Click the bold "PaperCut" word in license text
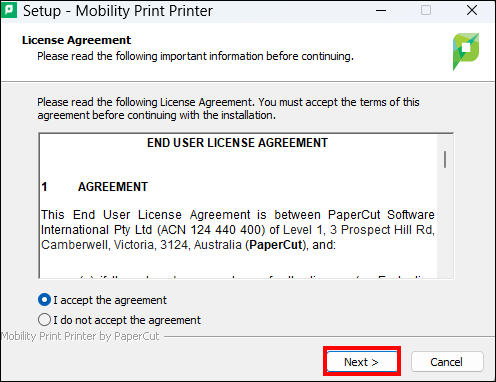 click(x=276, y=245)
